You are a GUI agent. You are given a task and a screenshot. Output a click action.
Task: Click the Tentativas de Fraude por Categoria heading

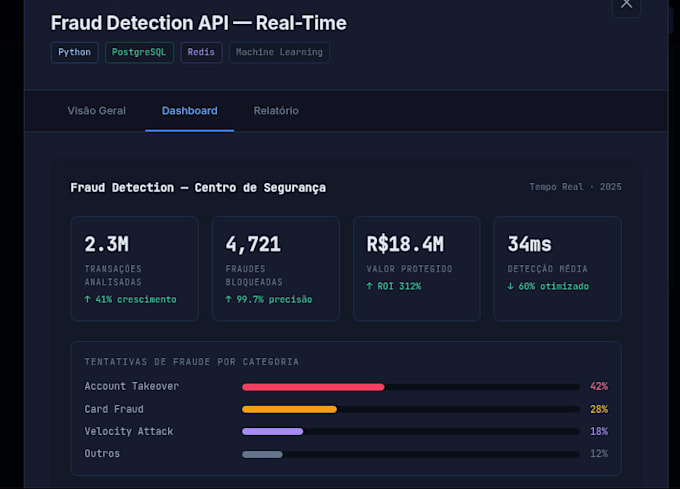pos(192,362)
